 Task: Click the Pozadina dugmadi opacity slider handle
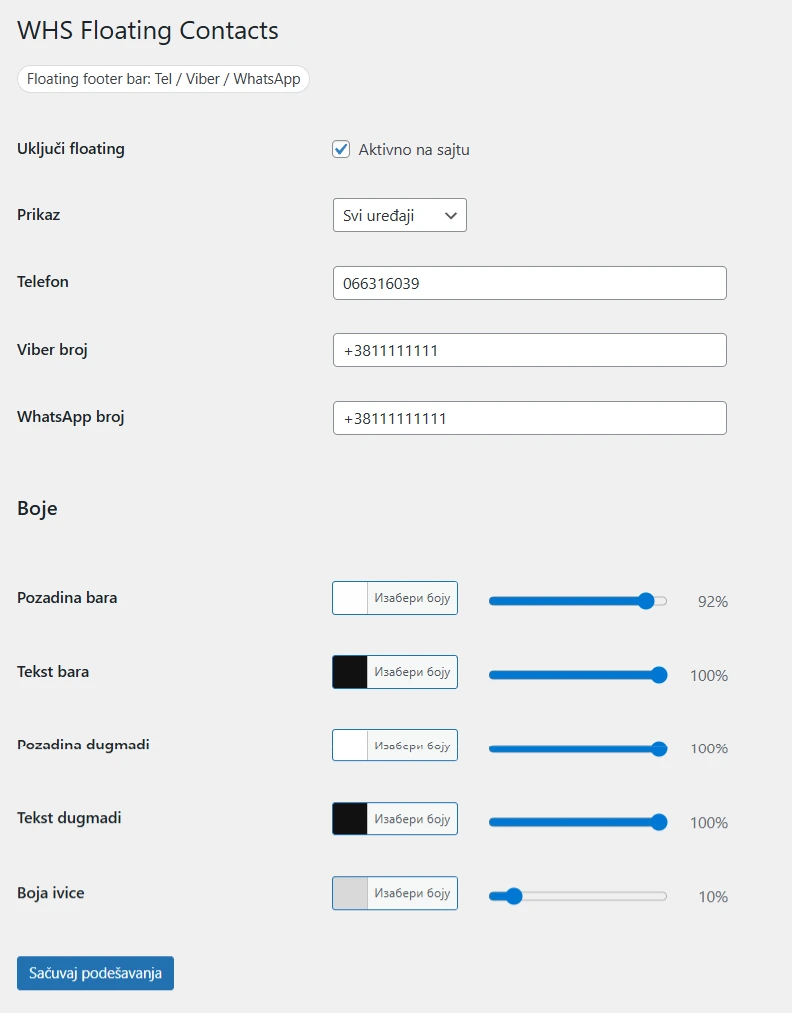pos(659,748)
